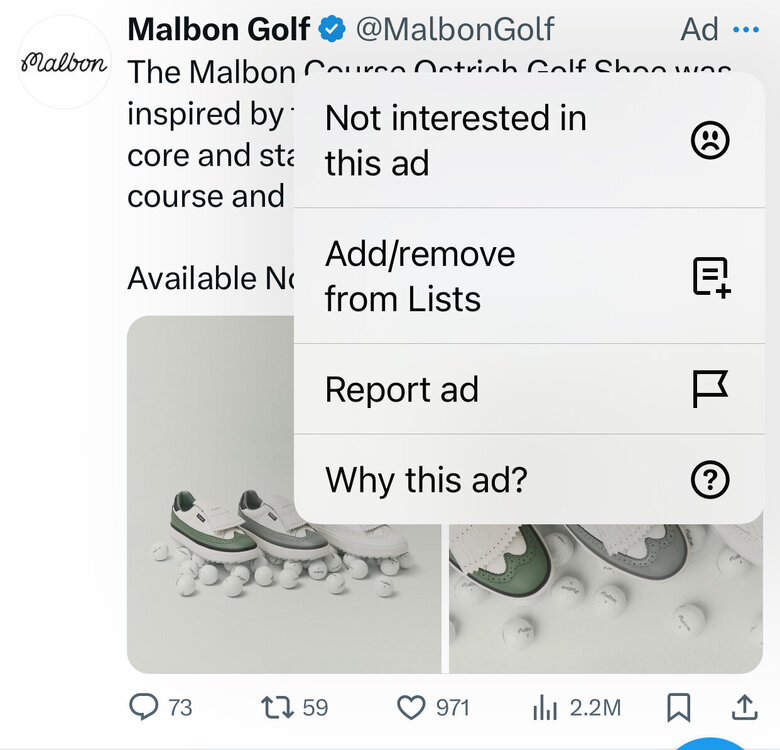Open the Malbon Golf profile name
The image size is (780, 750).
tap(218, 30)
